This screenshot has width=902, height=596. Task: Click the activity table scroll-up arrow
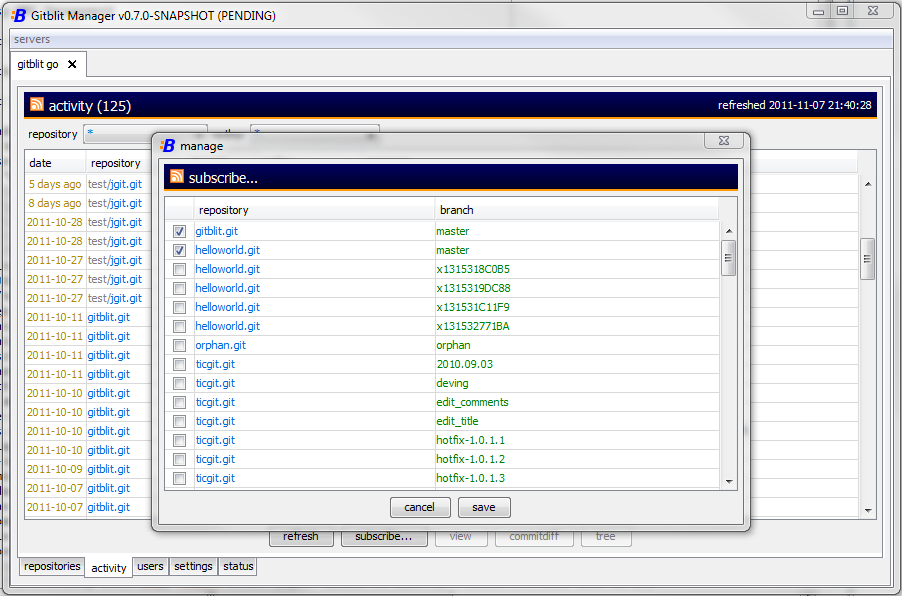point(867,184)
